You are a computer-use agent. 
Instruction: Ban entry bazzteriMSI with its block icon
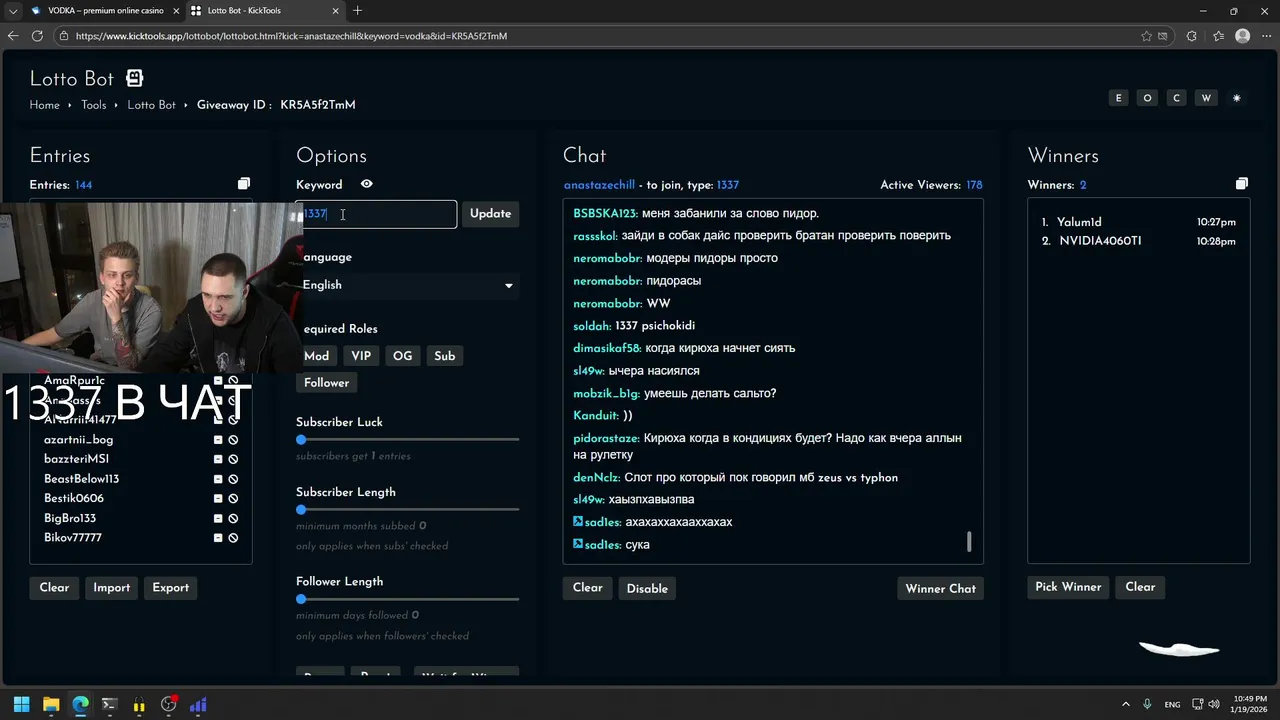coord(233,459)
